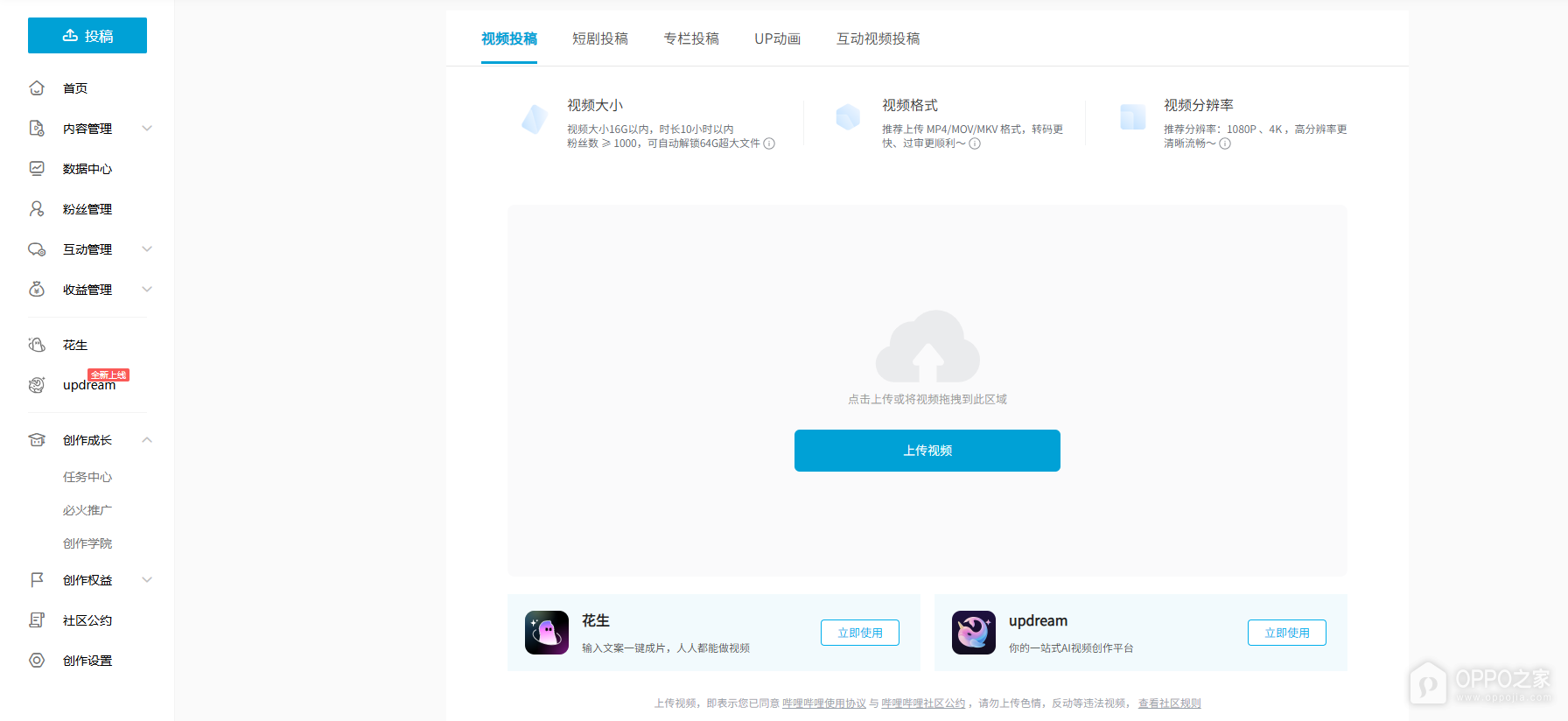
Task: Open the 查看社区规则 link
Action: point(1170,703)
